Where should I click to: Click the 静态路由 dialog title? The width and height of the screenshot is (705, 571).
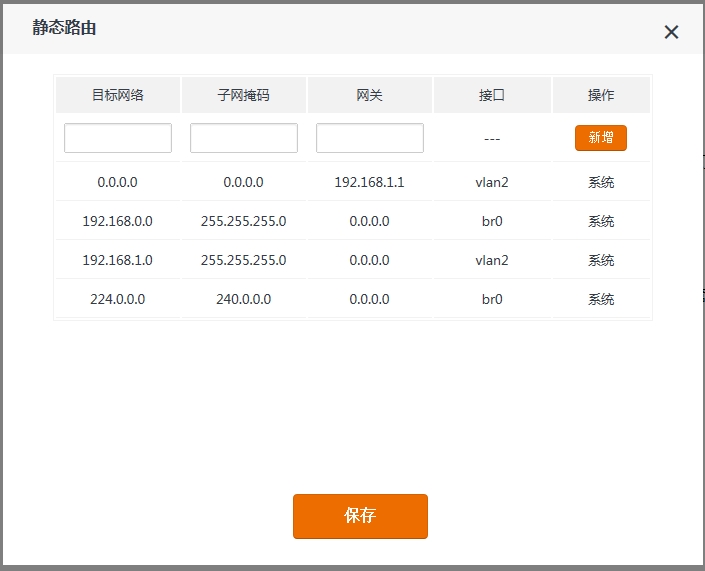(64, 28)
